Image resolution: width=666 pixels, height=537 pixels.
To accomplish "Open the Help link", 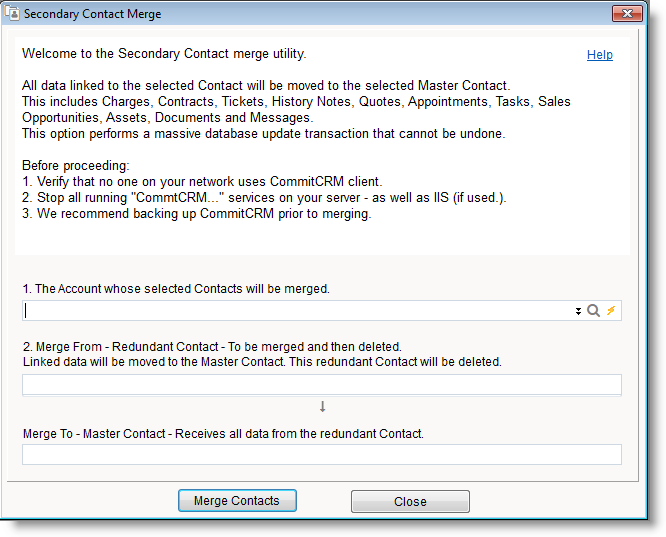I will (x=599, y=55).
